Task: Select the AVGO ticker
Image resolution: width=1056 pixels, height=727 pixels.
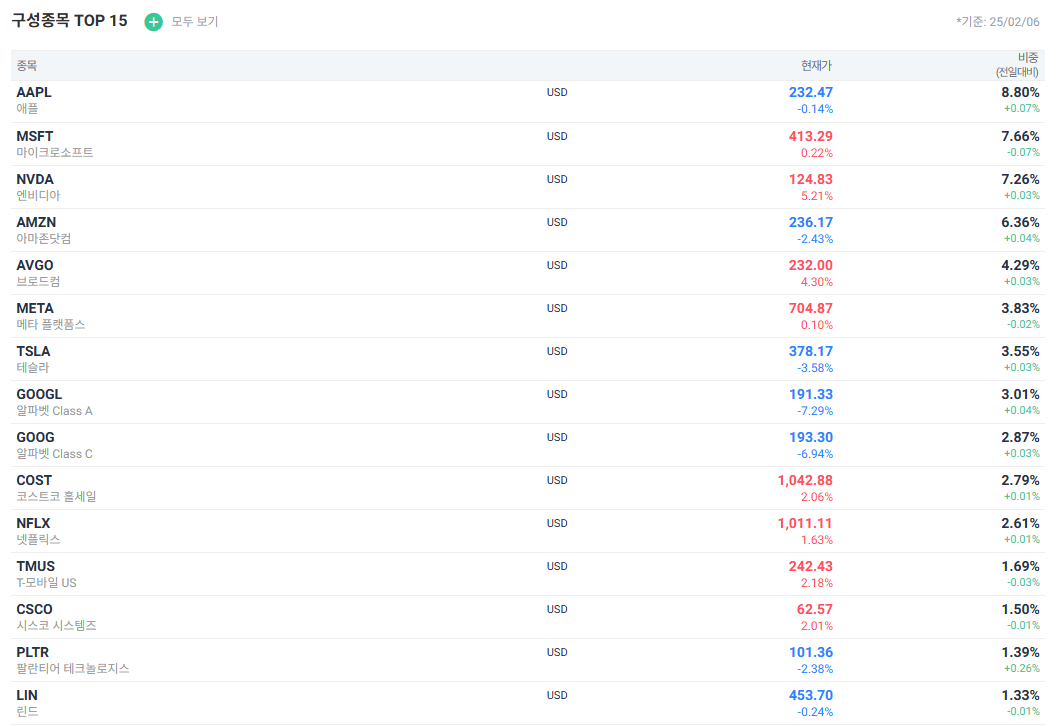Action: tap(35, 265)
